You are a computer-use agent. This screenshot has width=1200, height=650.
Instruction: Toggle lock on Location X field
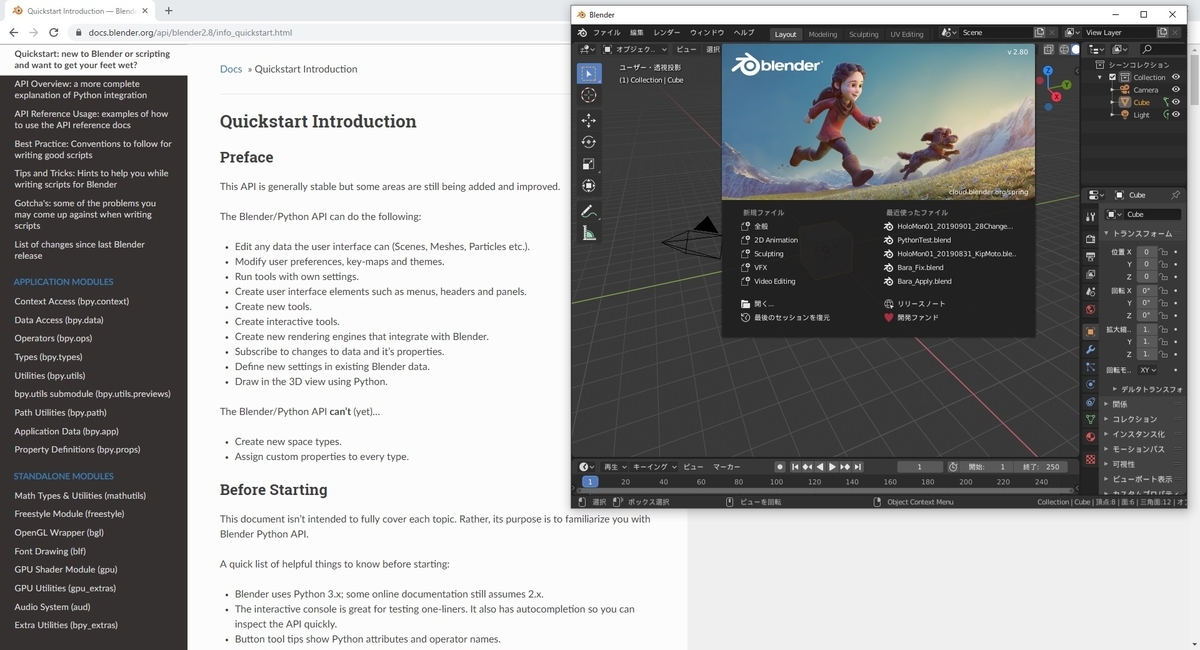1163,252
